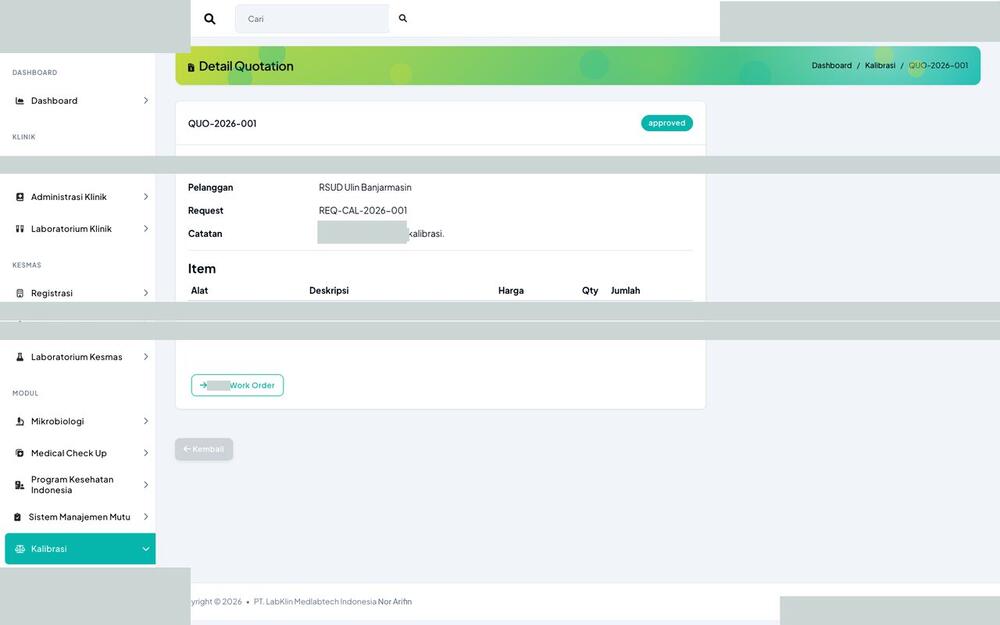The width and height of the screenshot is (1000, 625).
Task: Click the Laboratorium Kesmas flask icon
Action: point(20,357)
